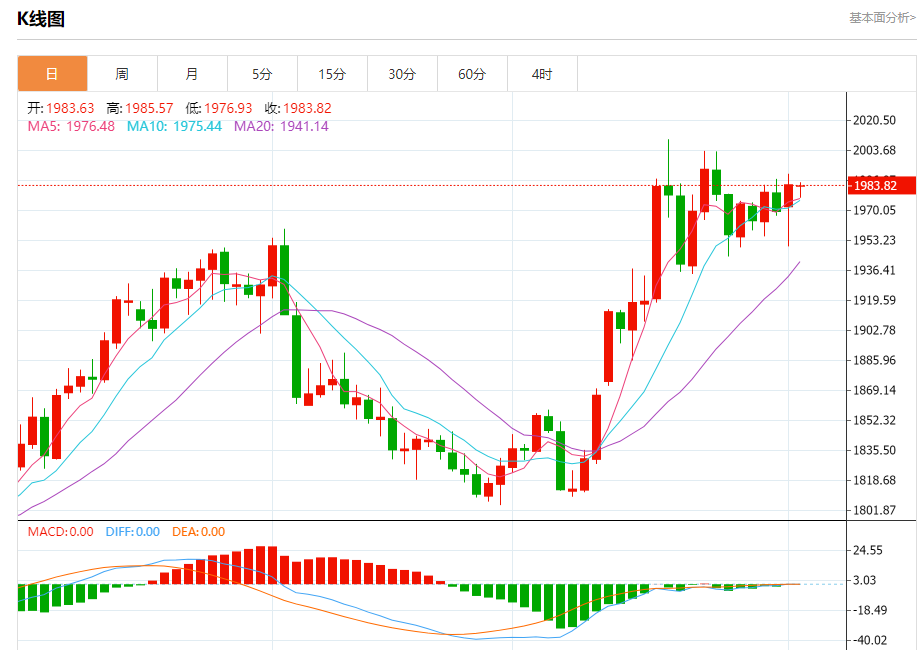Switch to the 周 weekly tab
This screenshot has height=650, width=921.
pyautogui.click(x=122, y=74)
